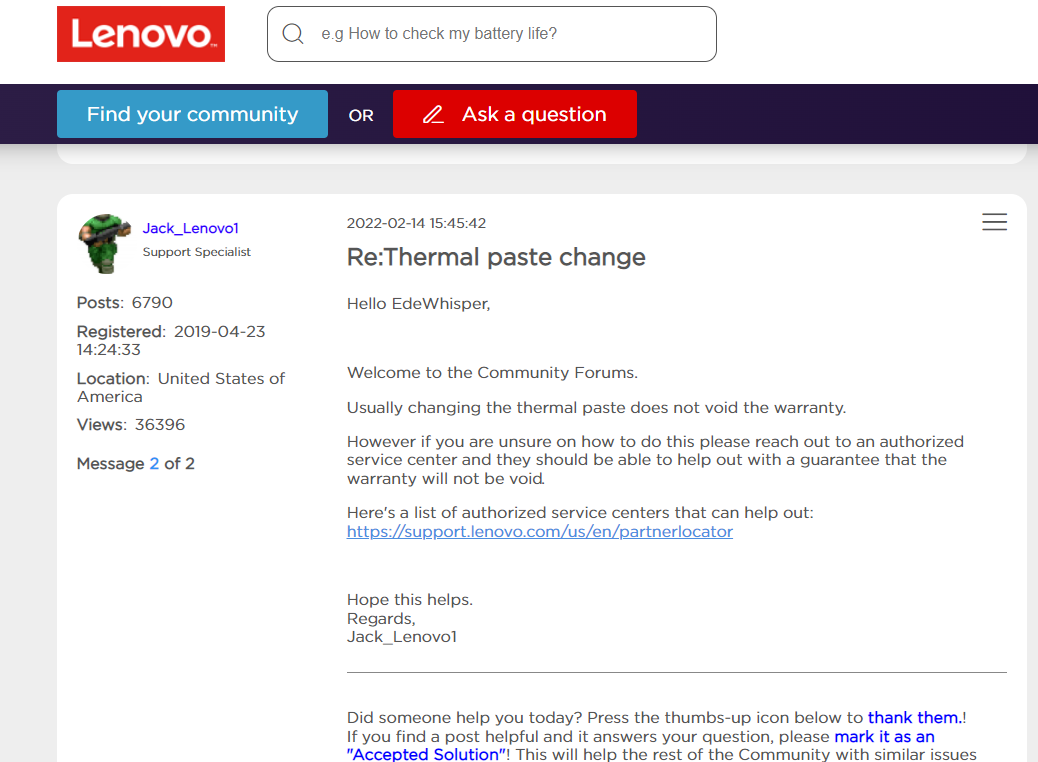Click the Support Specialist rank label
The image size is (1038, 762).
click(x=197, y=252)
